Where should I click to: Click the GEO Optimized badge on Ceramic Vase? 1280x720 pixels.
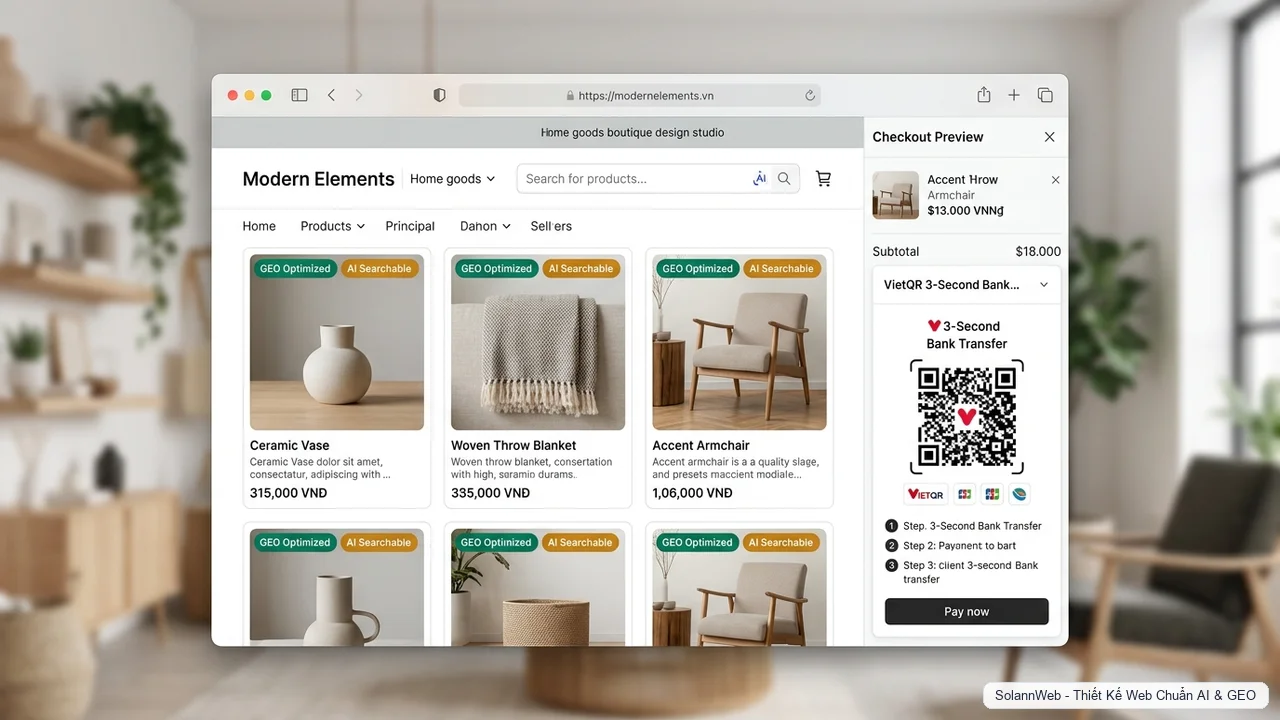click(295, 269)
